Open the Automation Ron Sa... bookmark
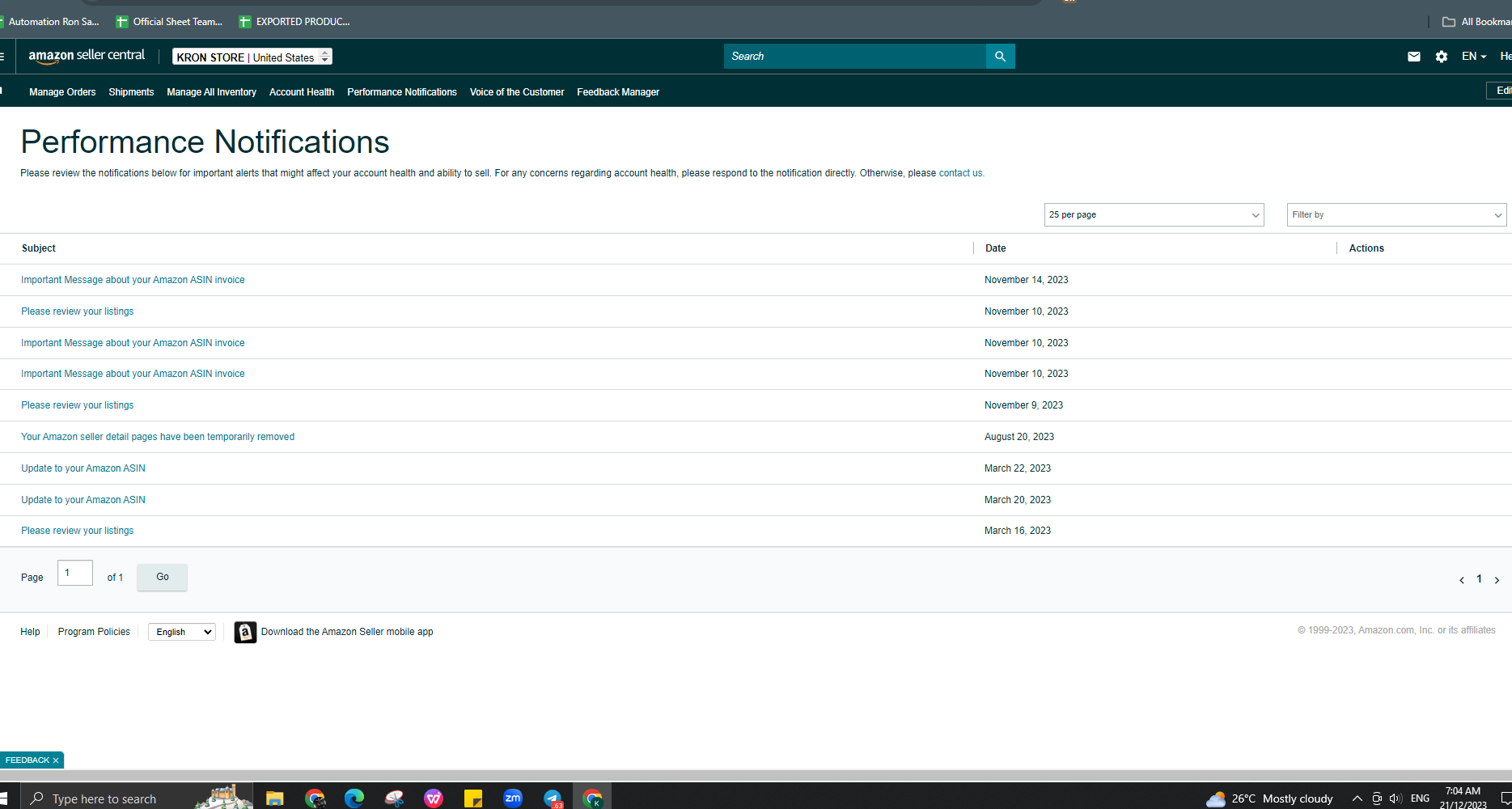The image size is (1512, 809). tap(49, 22)
